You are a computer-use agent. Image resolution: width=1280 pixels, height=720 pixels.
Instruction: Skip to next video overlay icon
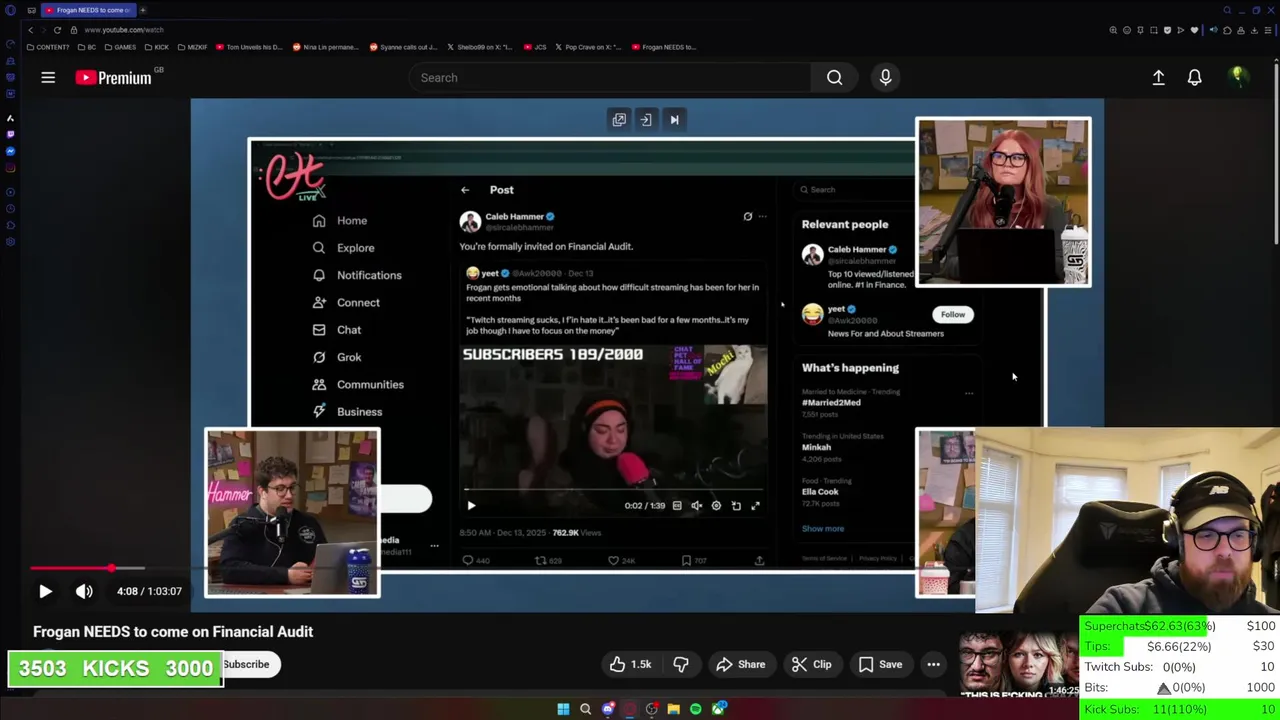674,120
